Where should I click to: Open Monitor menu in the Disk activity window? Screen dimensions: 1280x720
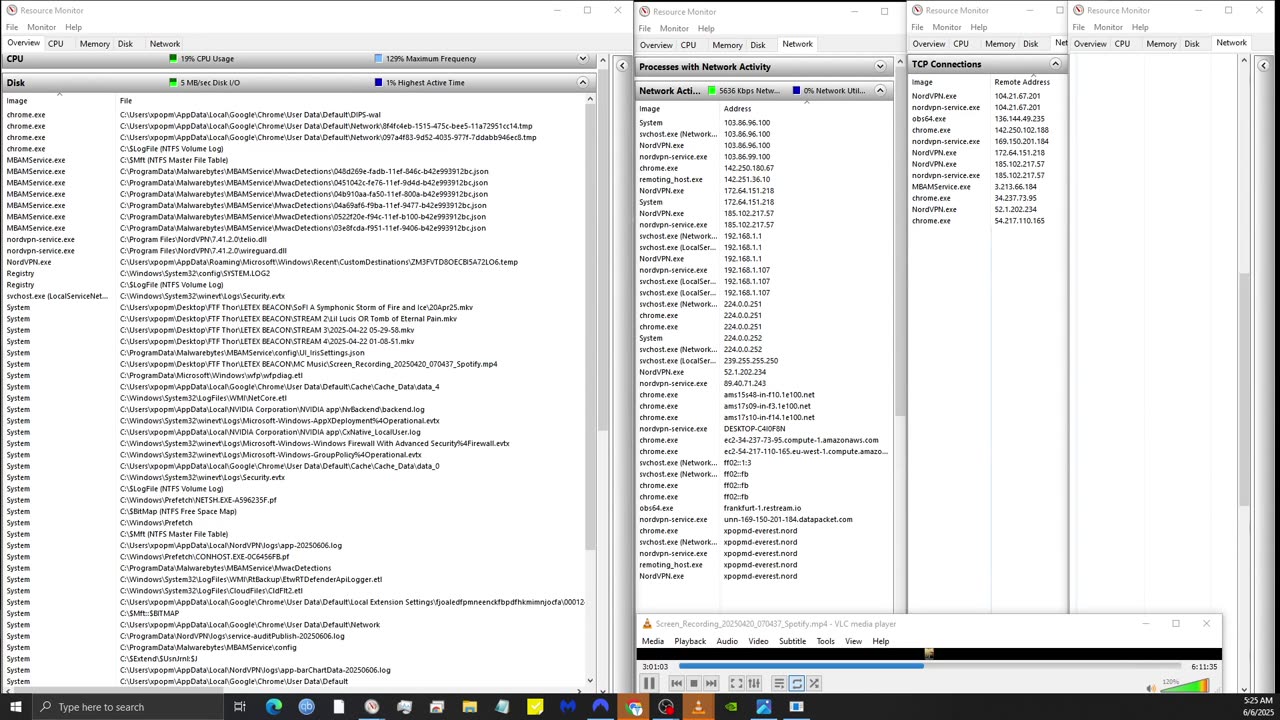click(x=41, y=27)
